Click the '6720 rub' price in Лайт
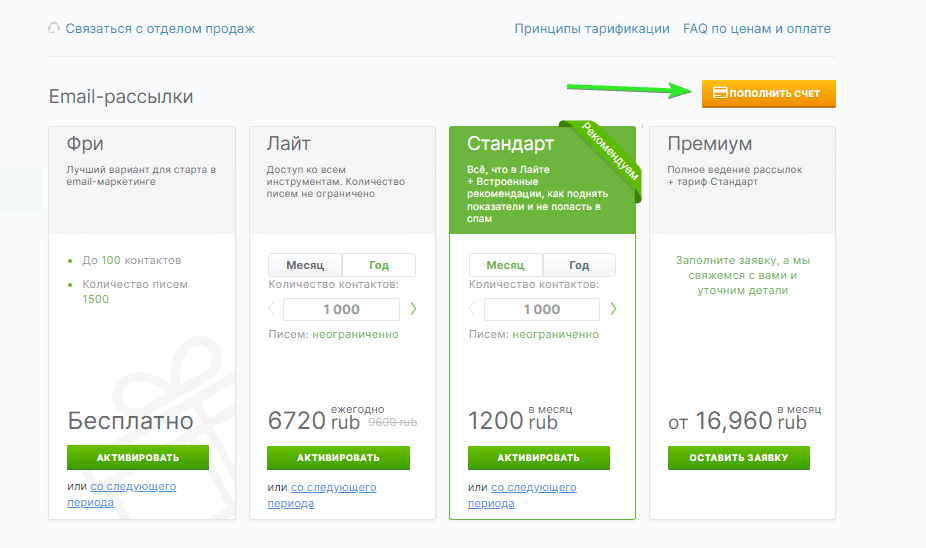This screenshot has width=926, height=548. pos(314,421)
